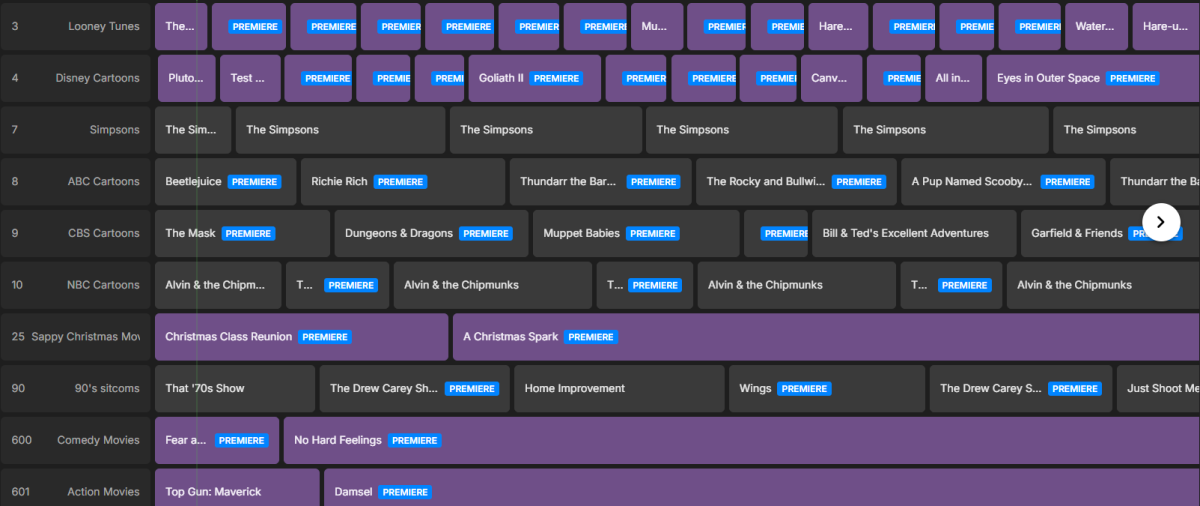Open Fear a... comedy movie block

pyautogui.click(x=217, y=440)
